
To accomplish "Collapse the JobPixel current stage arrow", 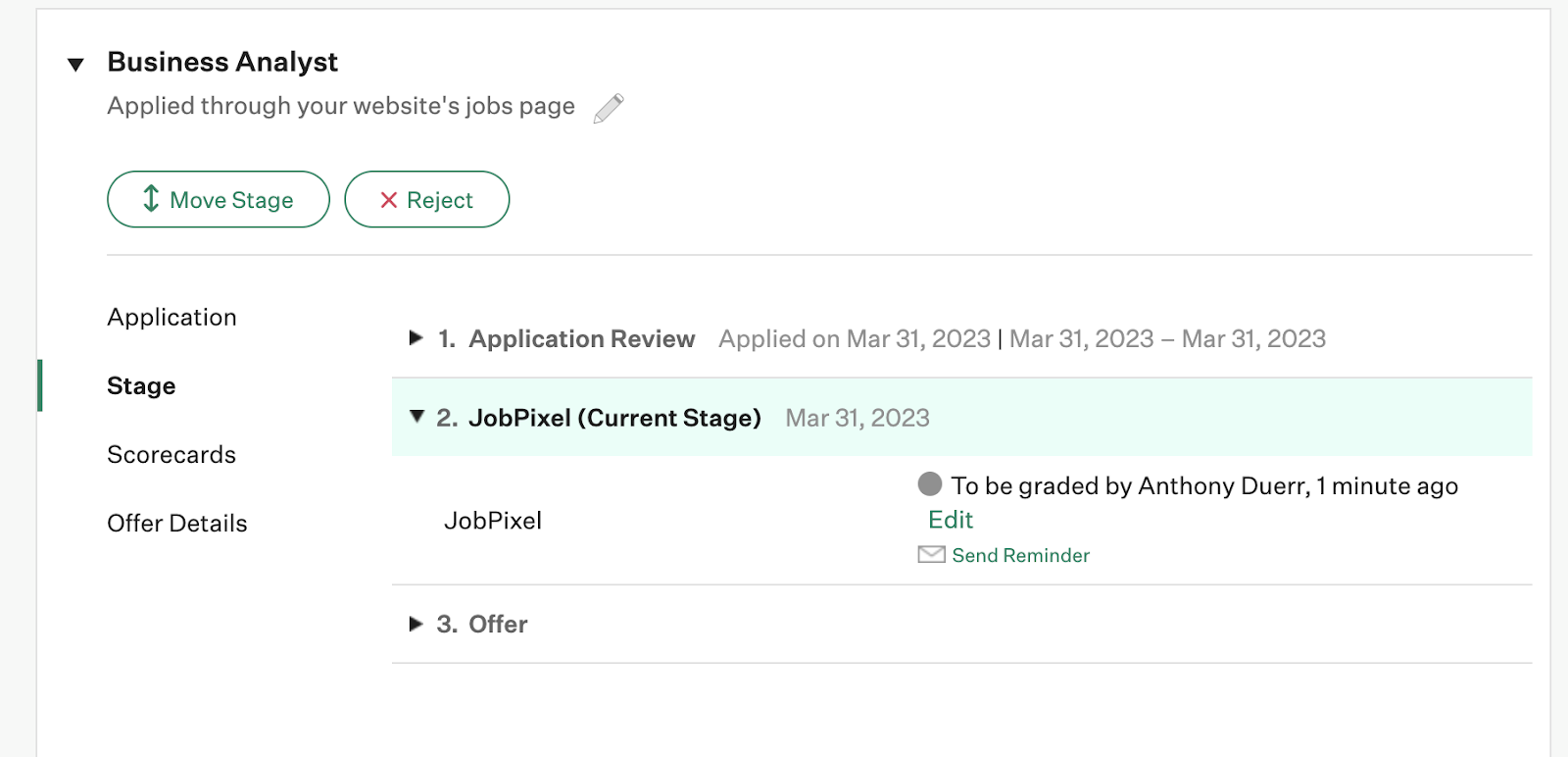I will [x=416, y=417].
